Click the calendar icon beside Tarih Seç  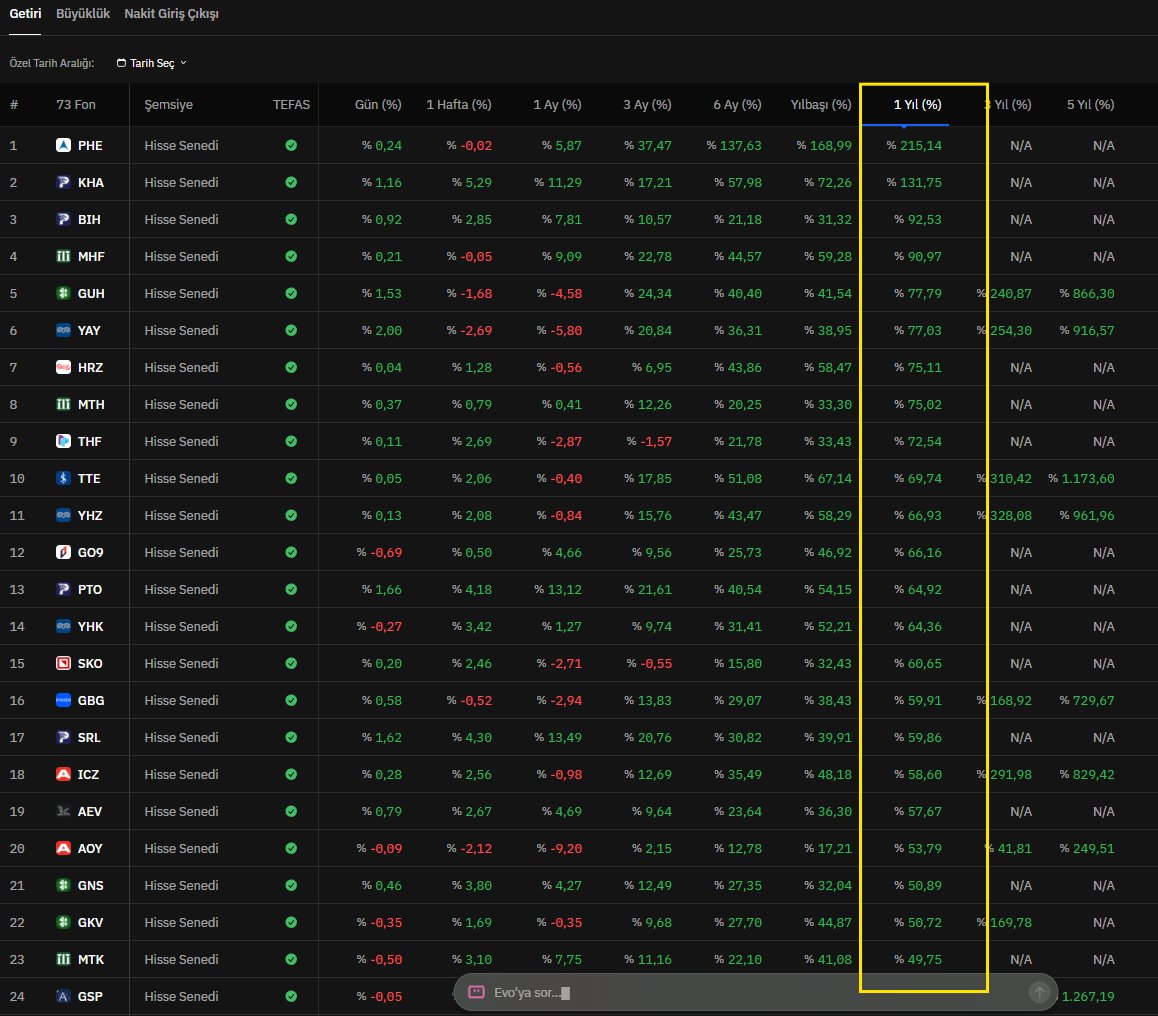[x=121, y=63]
